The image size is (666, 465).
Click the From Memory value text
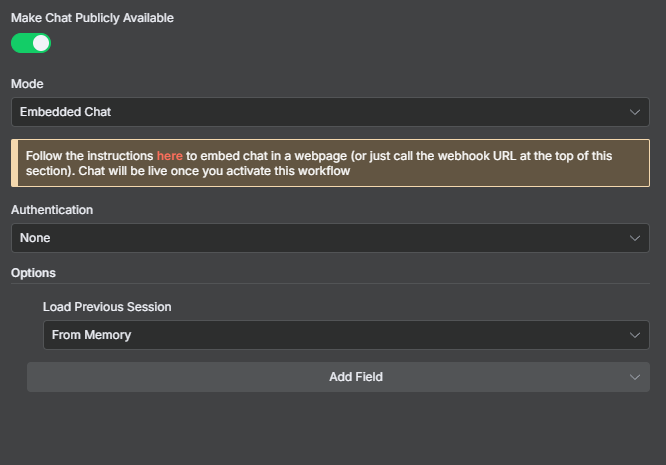click(x=91, y=335)
